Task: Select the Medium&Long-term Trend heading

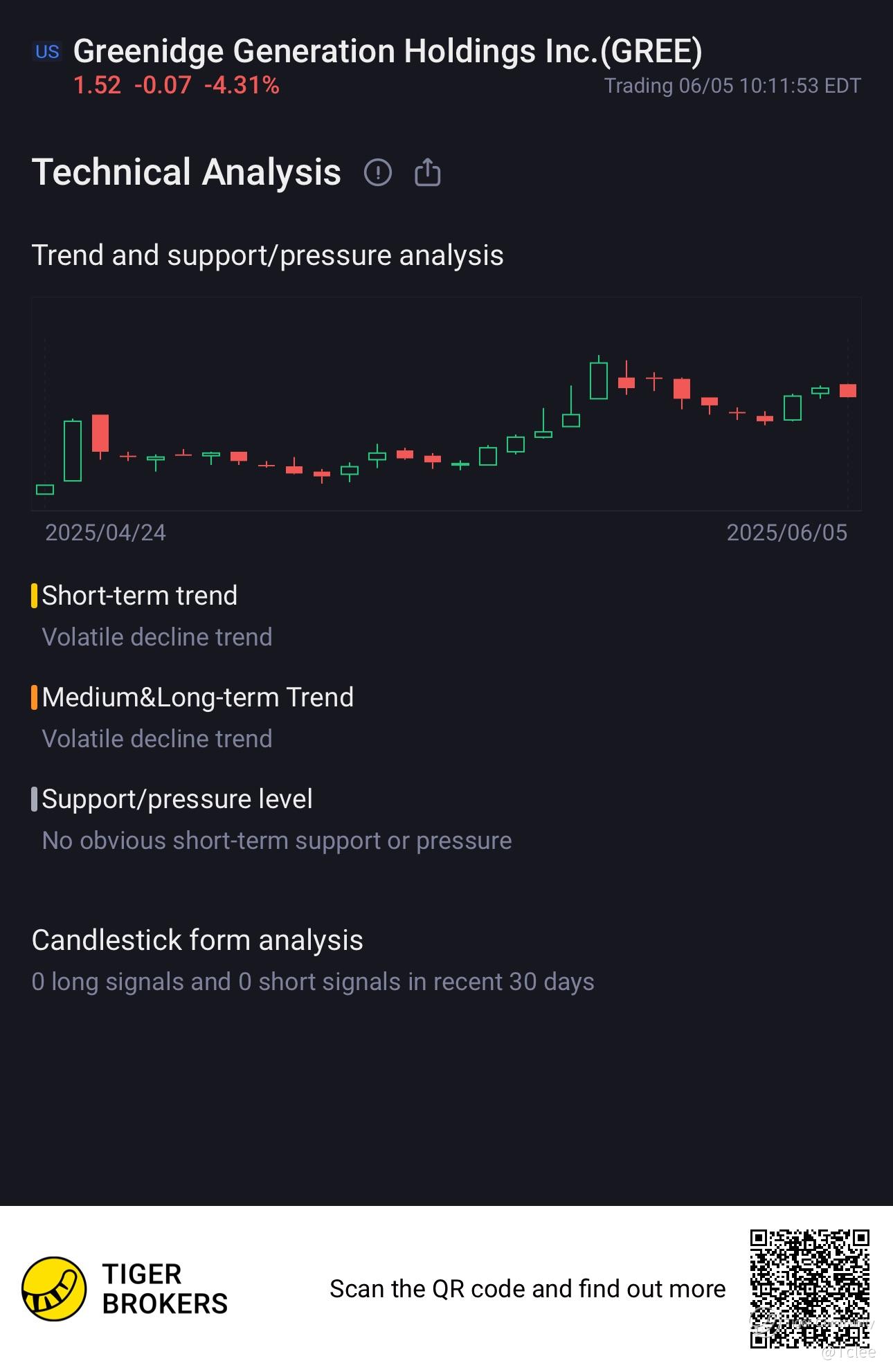Action: tap(198, 697)
